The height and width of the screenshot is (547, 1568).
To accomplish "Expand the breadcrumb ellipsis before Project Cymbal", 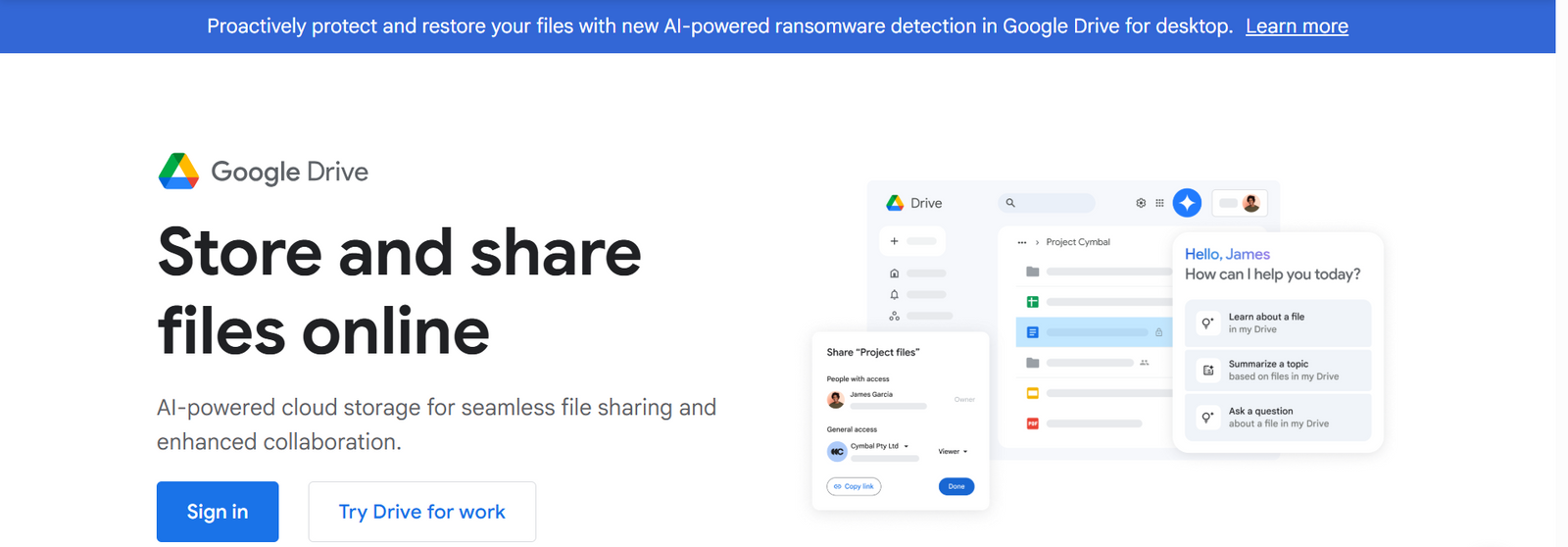I will (1022, 242).
